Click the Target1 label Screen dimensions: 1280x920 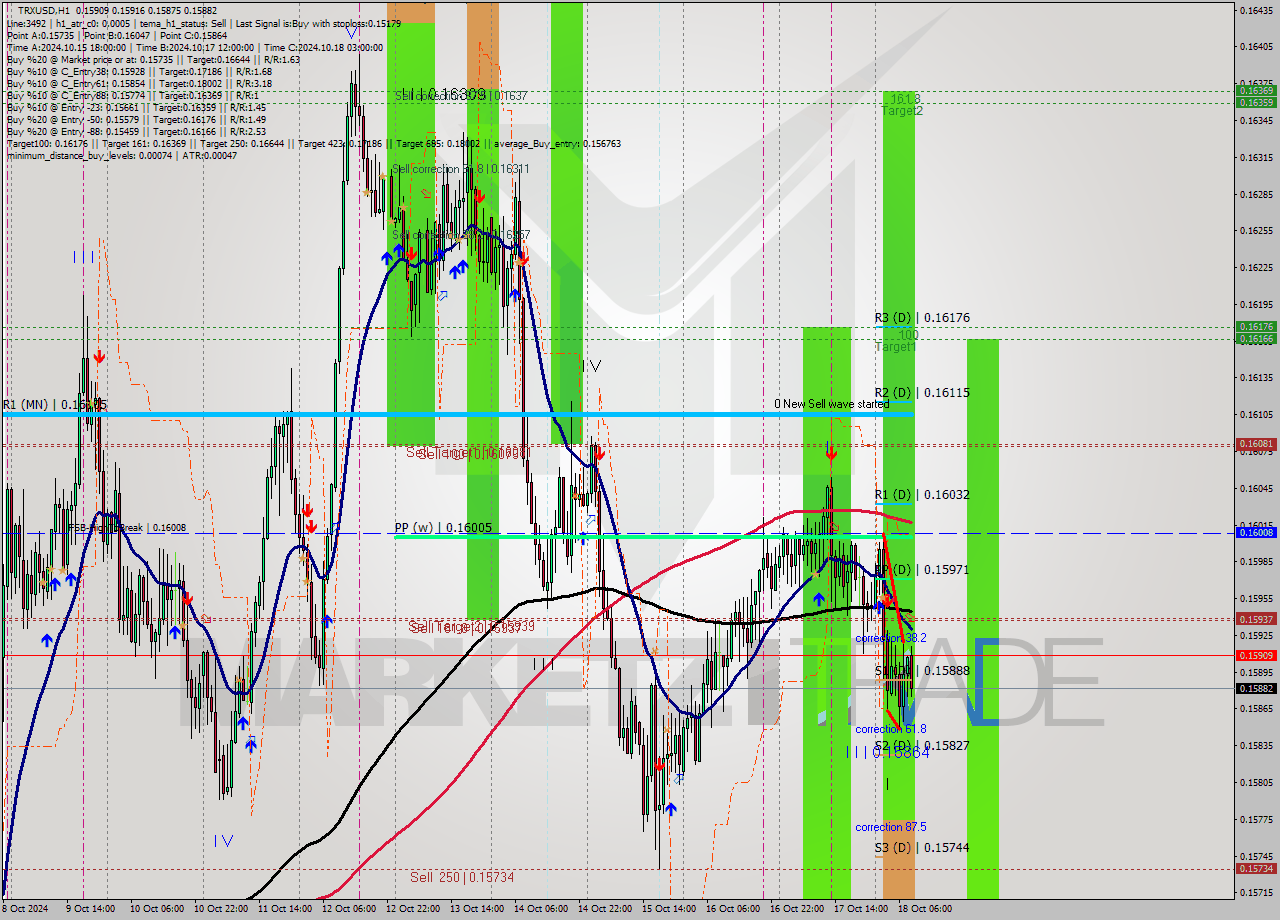tap(895, 347)
